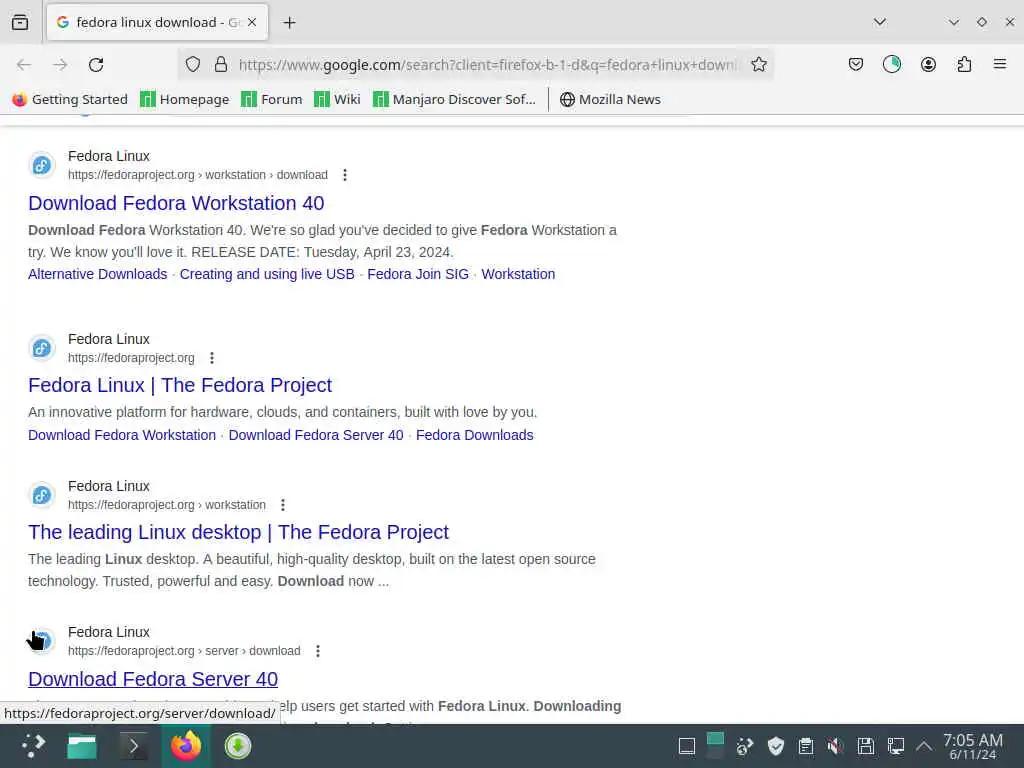Open options for fedoraproject.org workstation result
Viewport: 1024px width, 768px height.
pyautogui.click(x=283, y=505)
